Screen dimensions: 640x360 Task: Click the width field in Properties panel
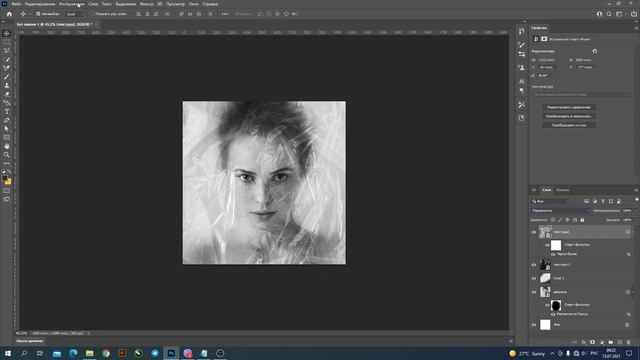coord(547,60)
